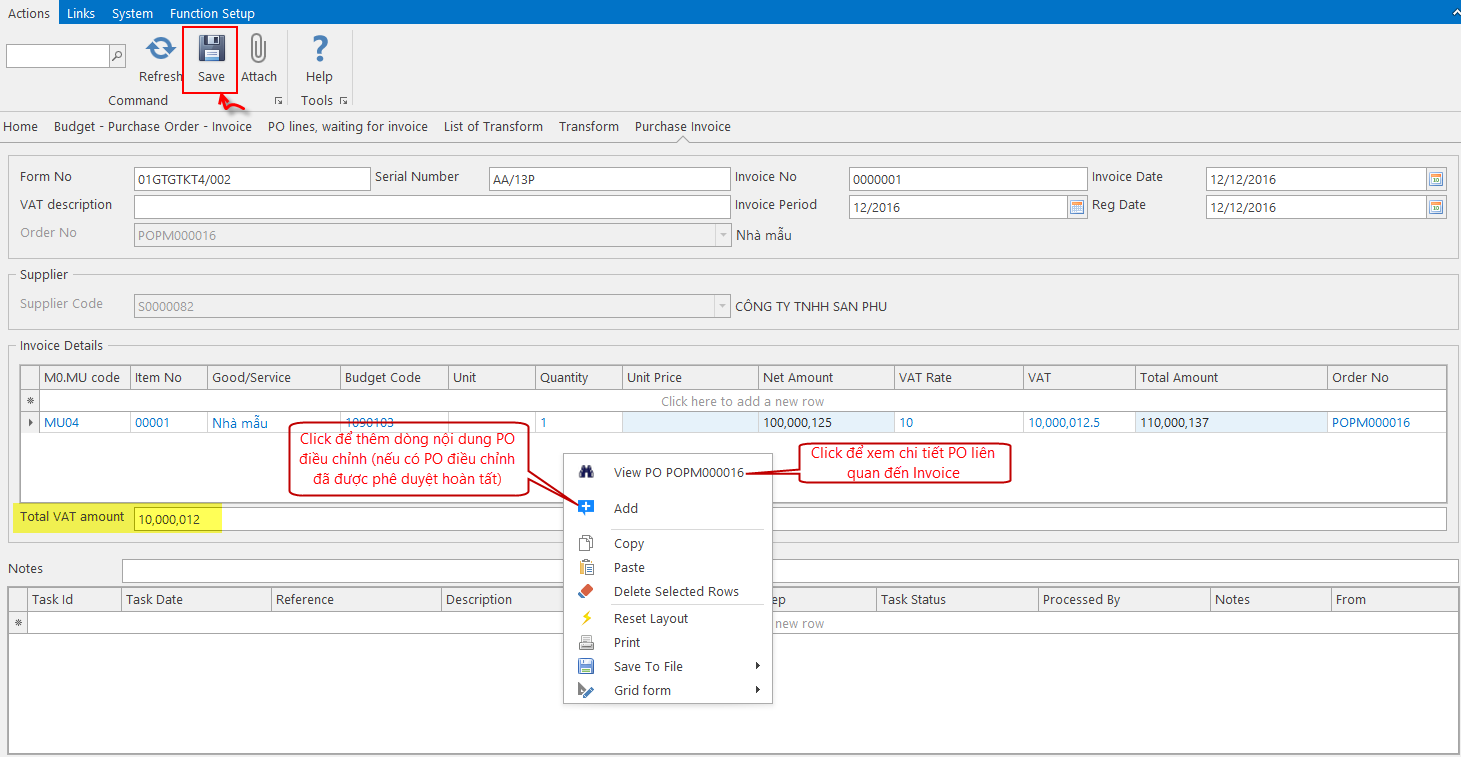Open the Actions ribbon tab
Screen dimensions: 1461x757
29,13
